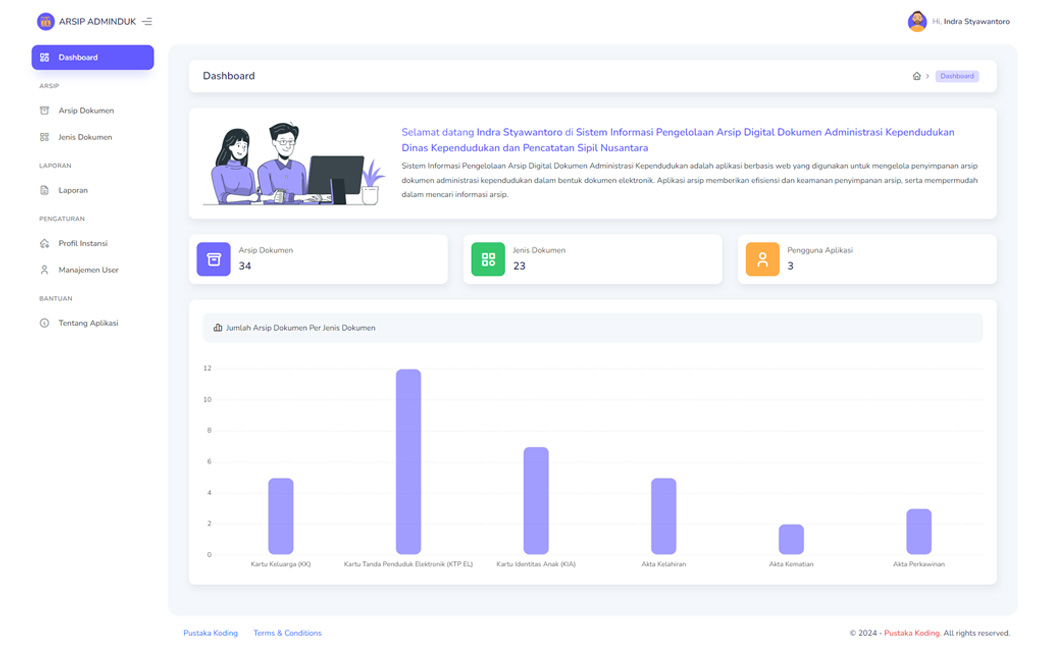
Task: Click the Selamat datang welcome heading
Action: (678, 140)
